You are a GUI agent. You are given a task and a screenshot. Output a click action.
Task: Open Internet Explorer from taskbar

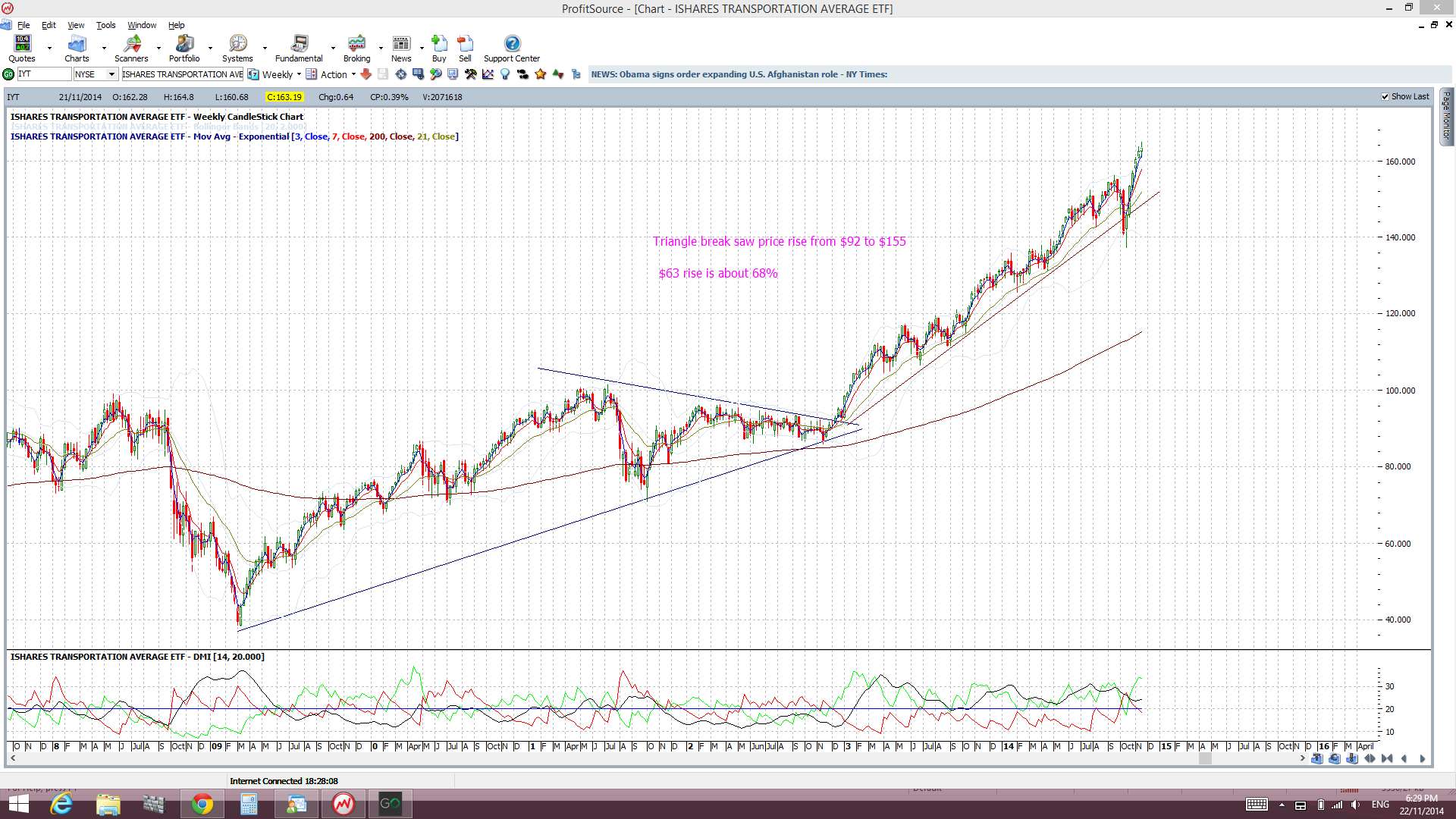pyautogui.click(x=61, y=804)
